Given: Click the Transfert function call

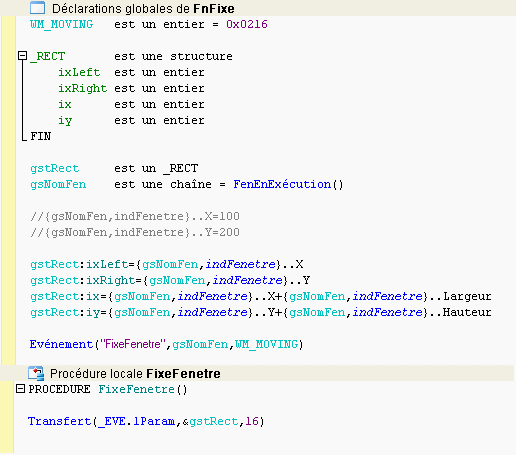Looking at the screenshot, I should 59,421.
